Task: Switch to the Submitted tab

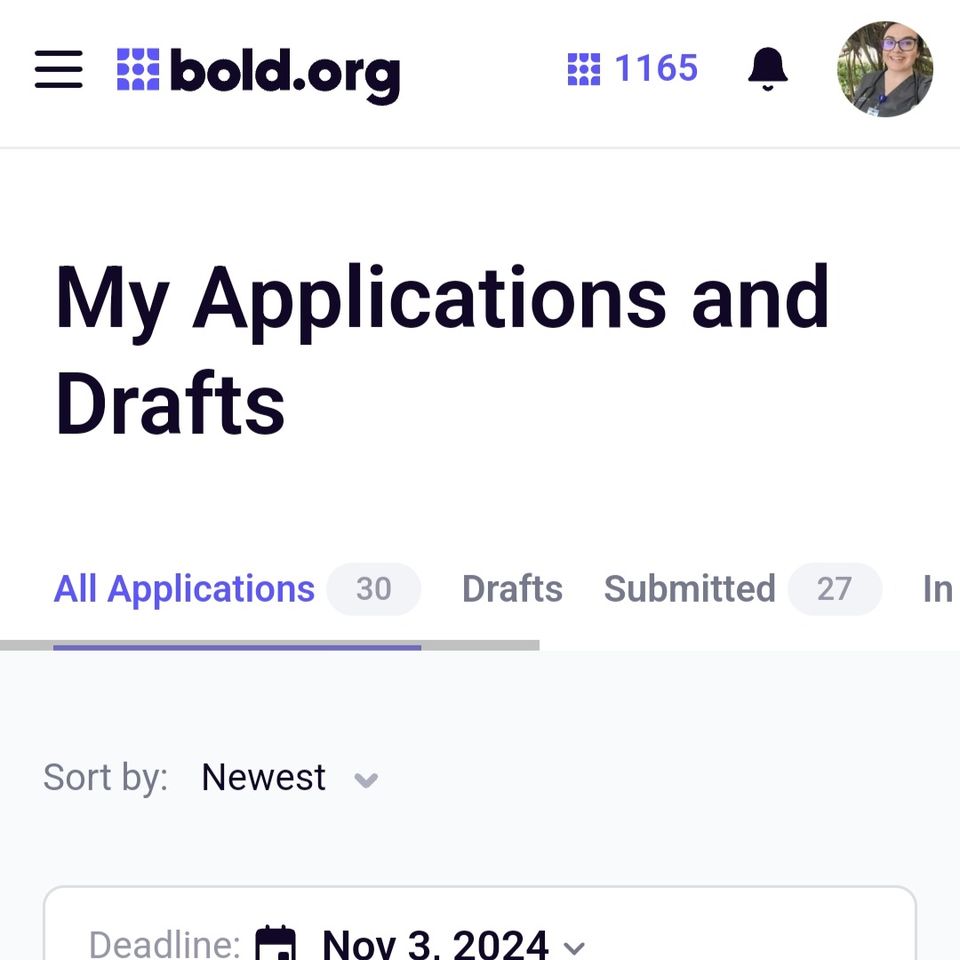Action: tap(689, 589)
